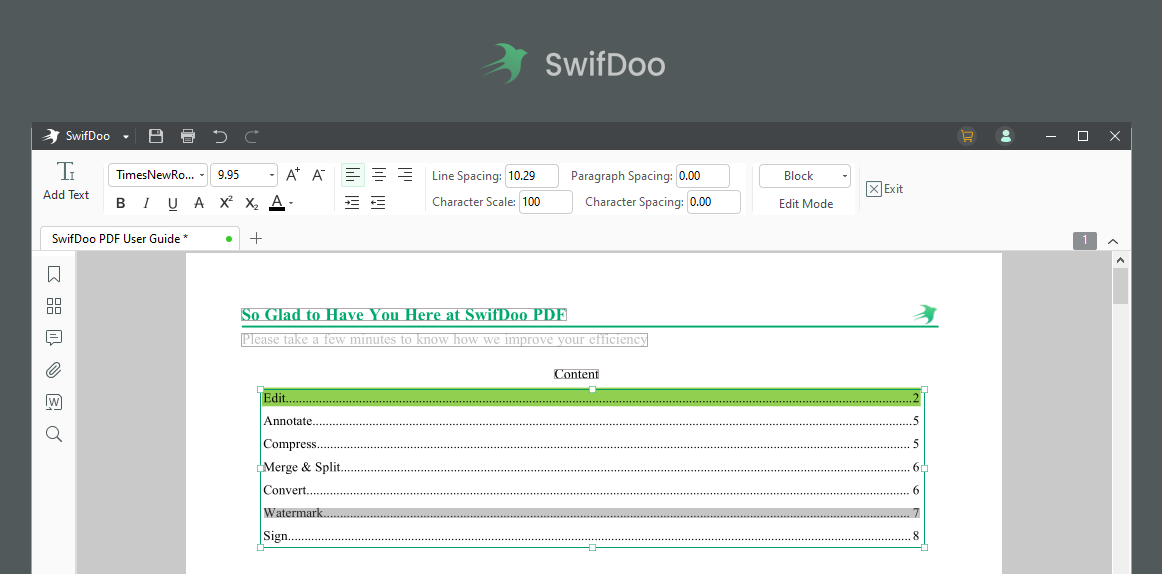Image resolution: width=1162 pixels, height=574 pixels.
Task: Increase paragraph indent
Action: (x=352, y=203)
